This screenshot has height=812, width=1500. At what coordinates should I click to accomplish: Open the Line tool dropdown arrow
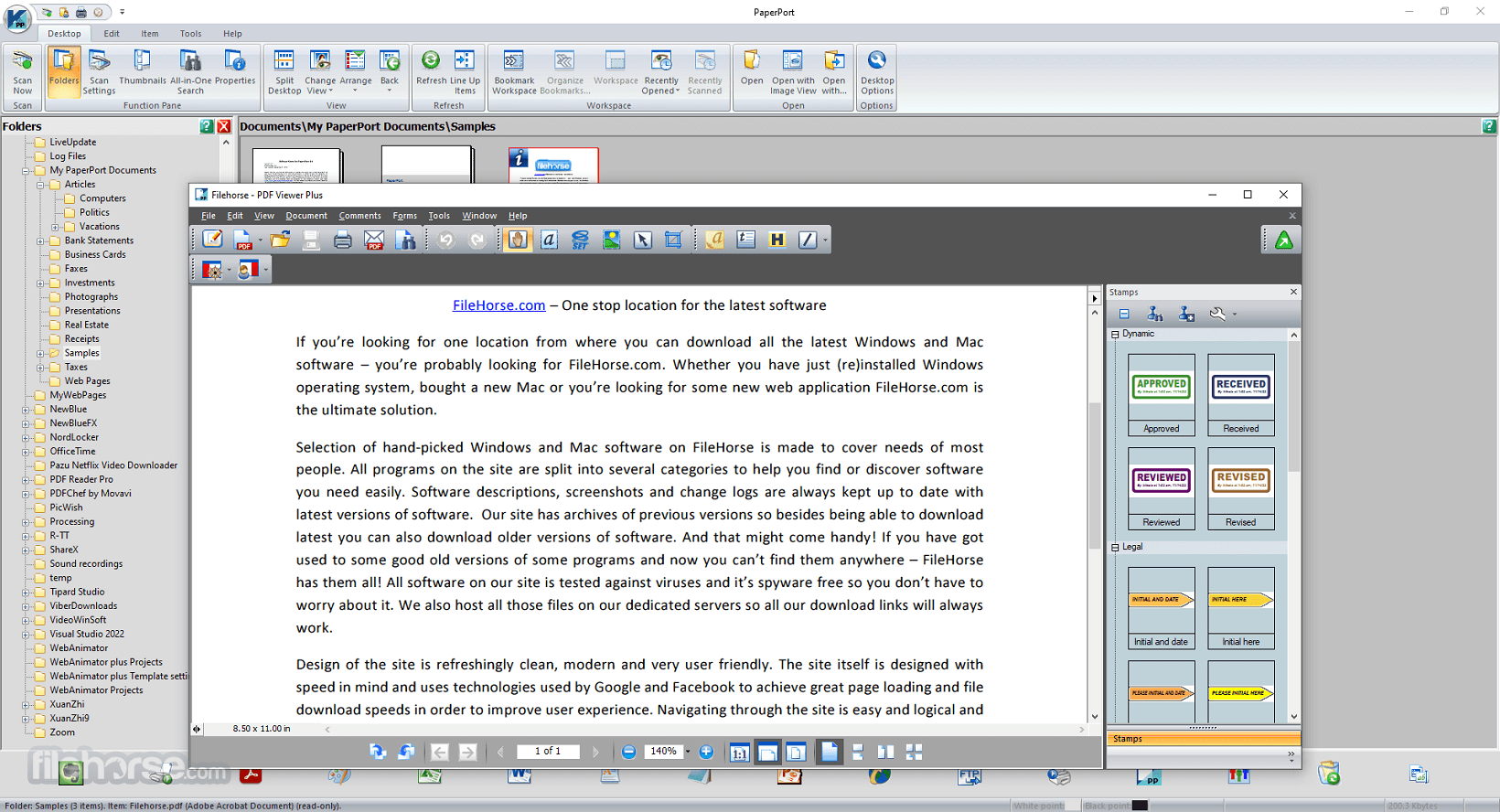click(x=825, y=240)
